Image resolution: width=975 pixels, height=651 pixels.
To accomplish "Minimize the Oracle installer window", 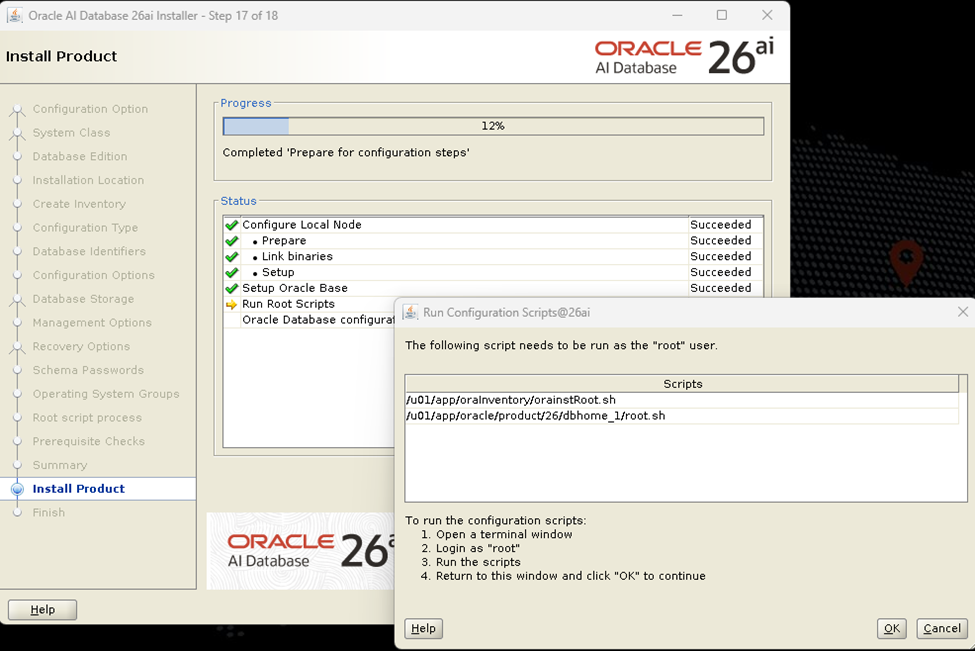I will (x=677, y=15).
